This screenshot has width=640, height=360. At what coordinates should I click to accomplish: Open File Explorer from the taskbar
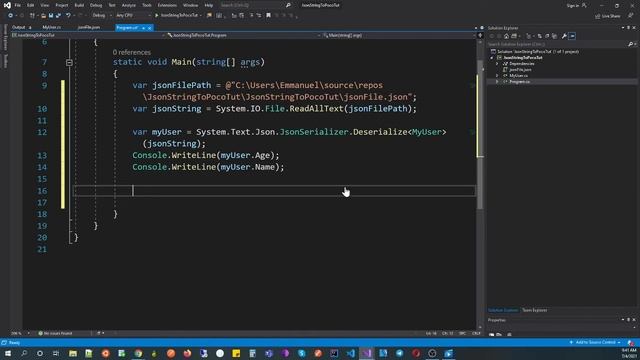coord(73,353)
